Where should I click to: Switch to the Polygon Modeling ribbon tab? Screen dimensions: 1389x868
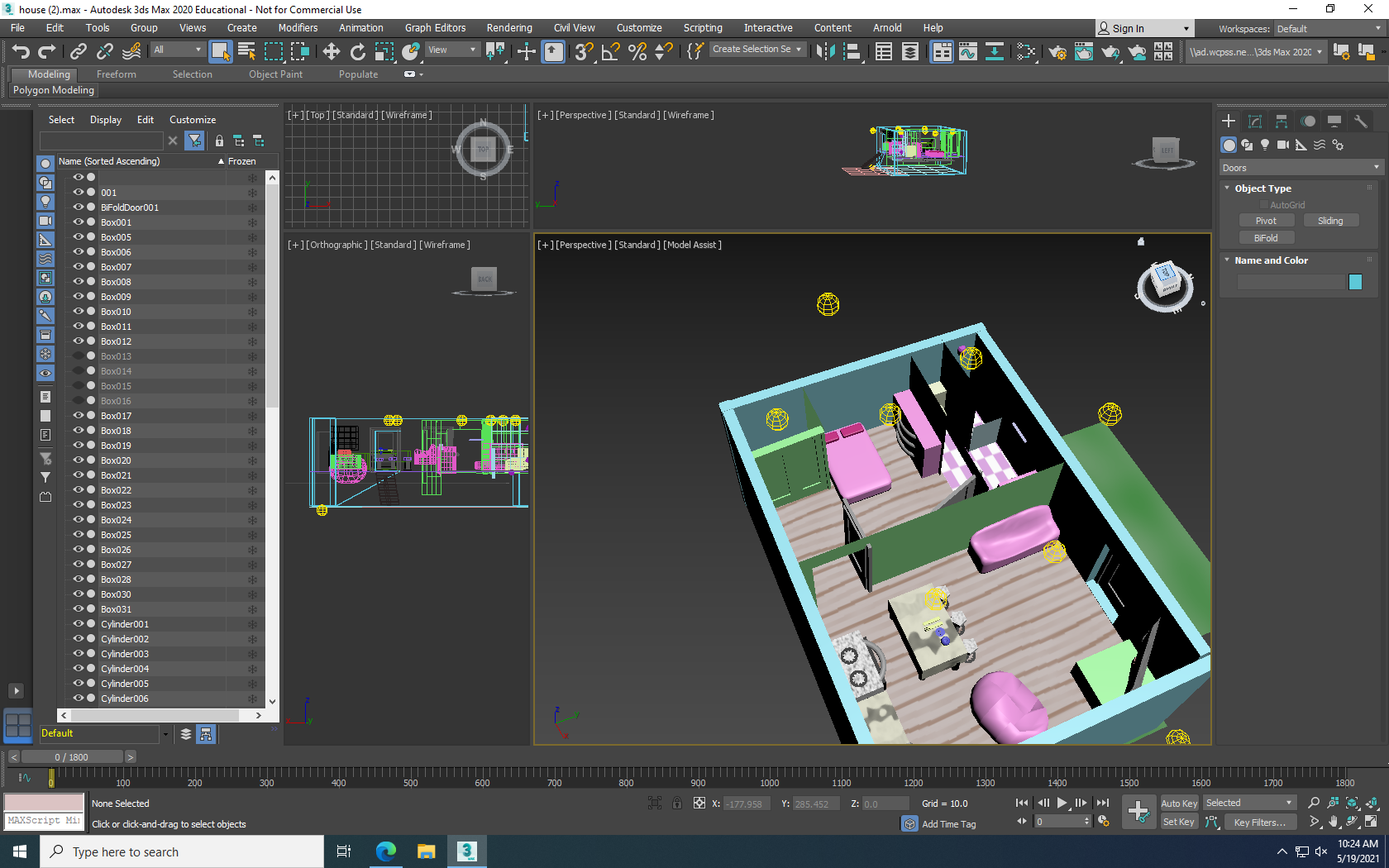coord(53,90)
